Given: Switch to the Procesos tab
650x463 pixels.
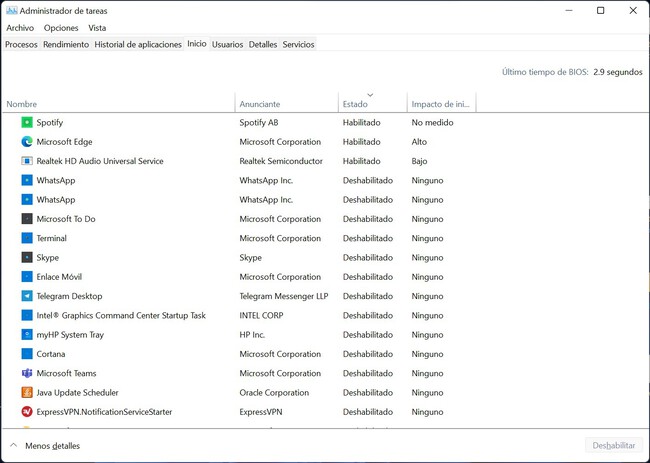Looking at the screenshot, I should (x=21, y=44).
